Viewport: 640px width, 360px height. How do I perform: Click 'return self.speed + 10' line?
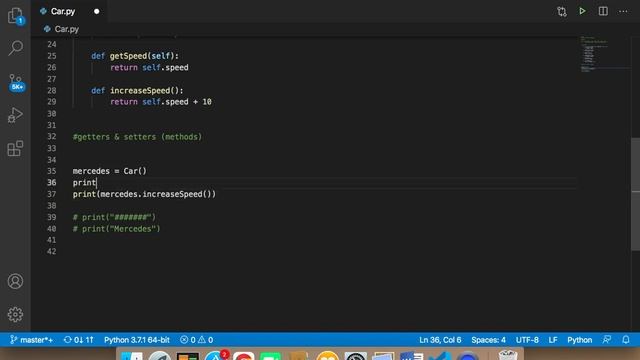pyautogui.click(x=161, y=102)
